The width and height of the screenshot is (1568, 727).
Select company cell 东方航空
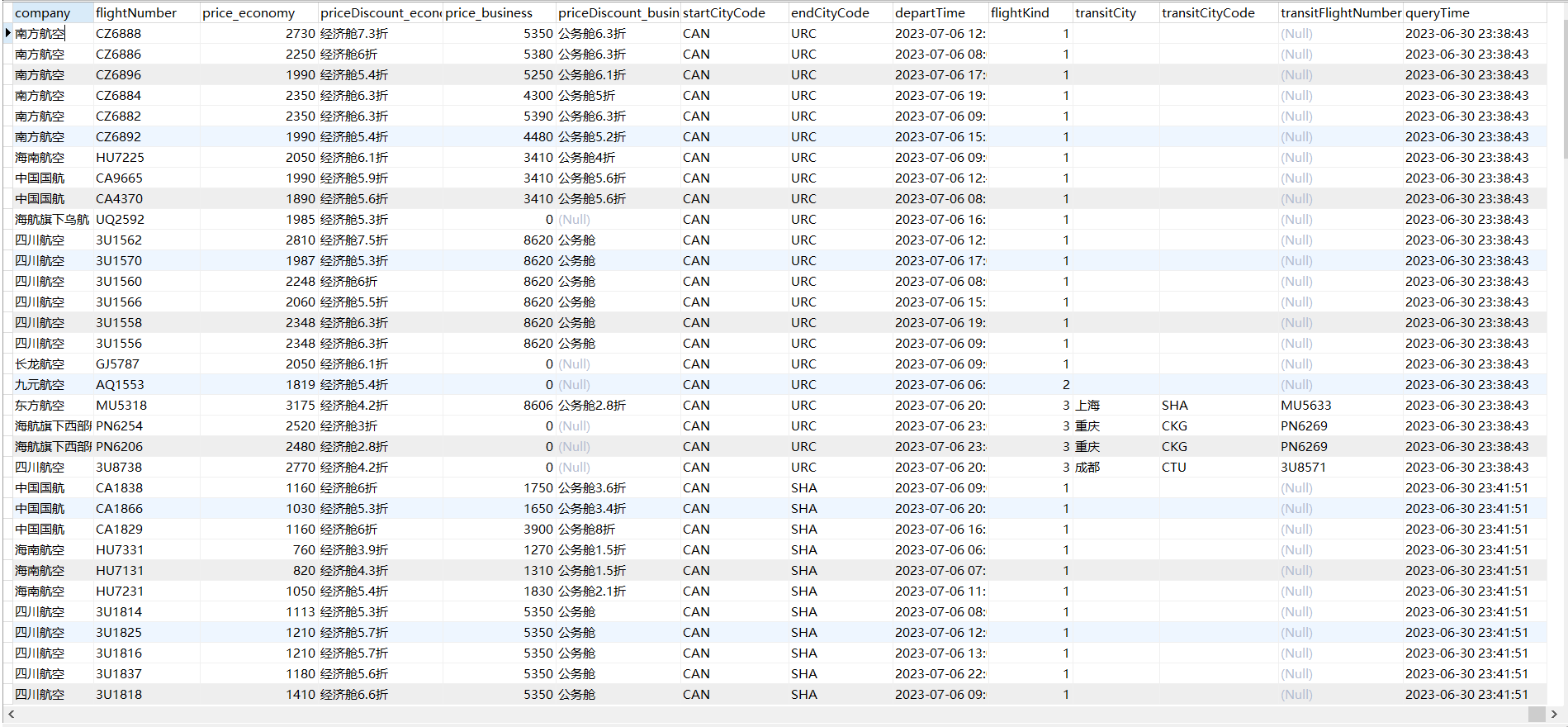(53, 405)
